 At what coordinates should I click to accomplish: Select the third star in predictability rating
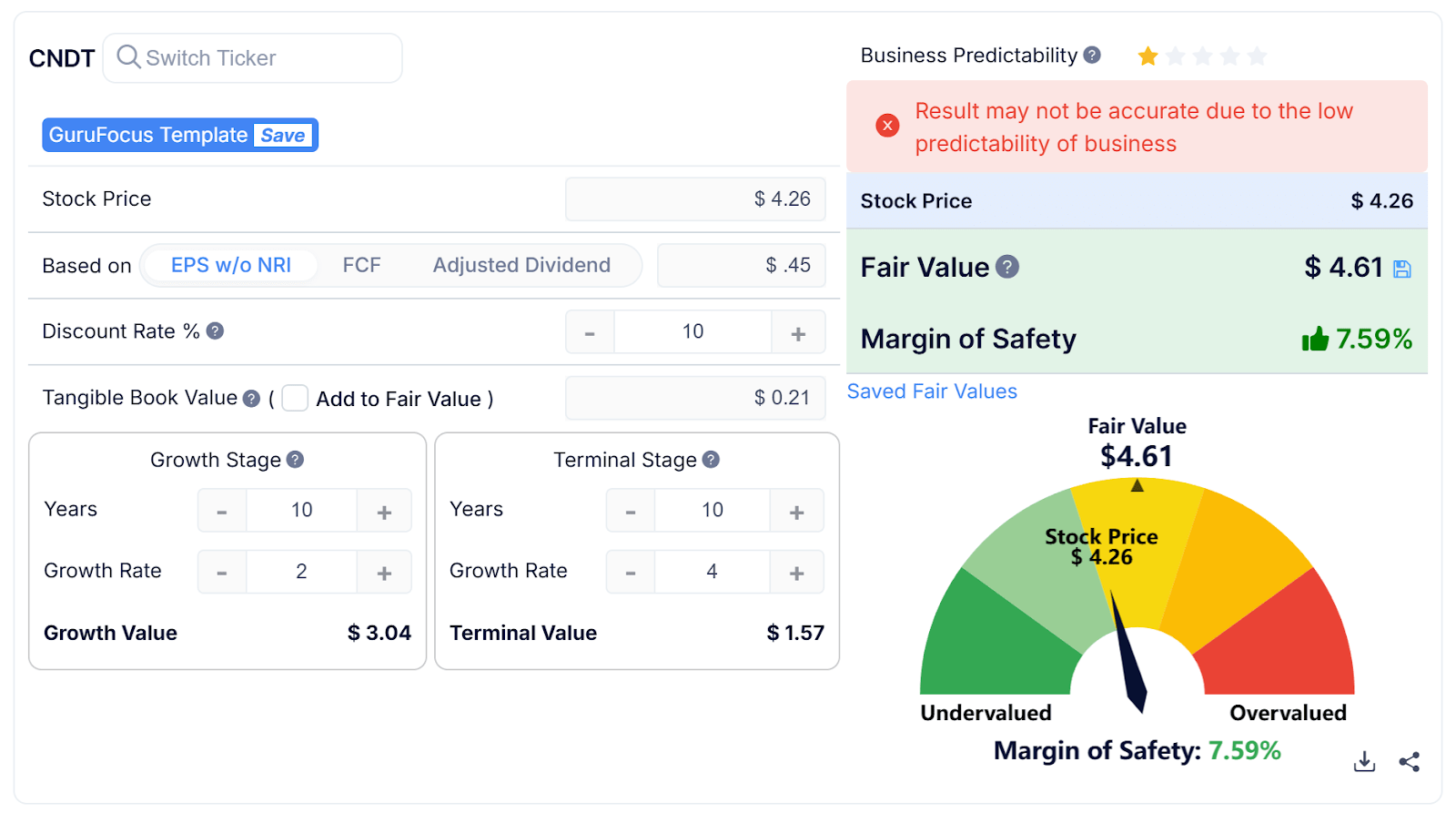click(1202, 56)
